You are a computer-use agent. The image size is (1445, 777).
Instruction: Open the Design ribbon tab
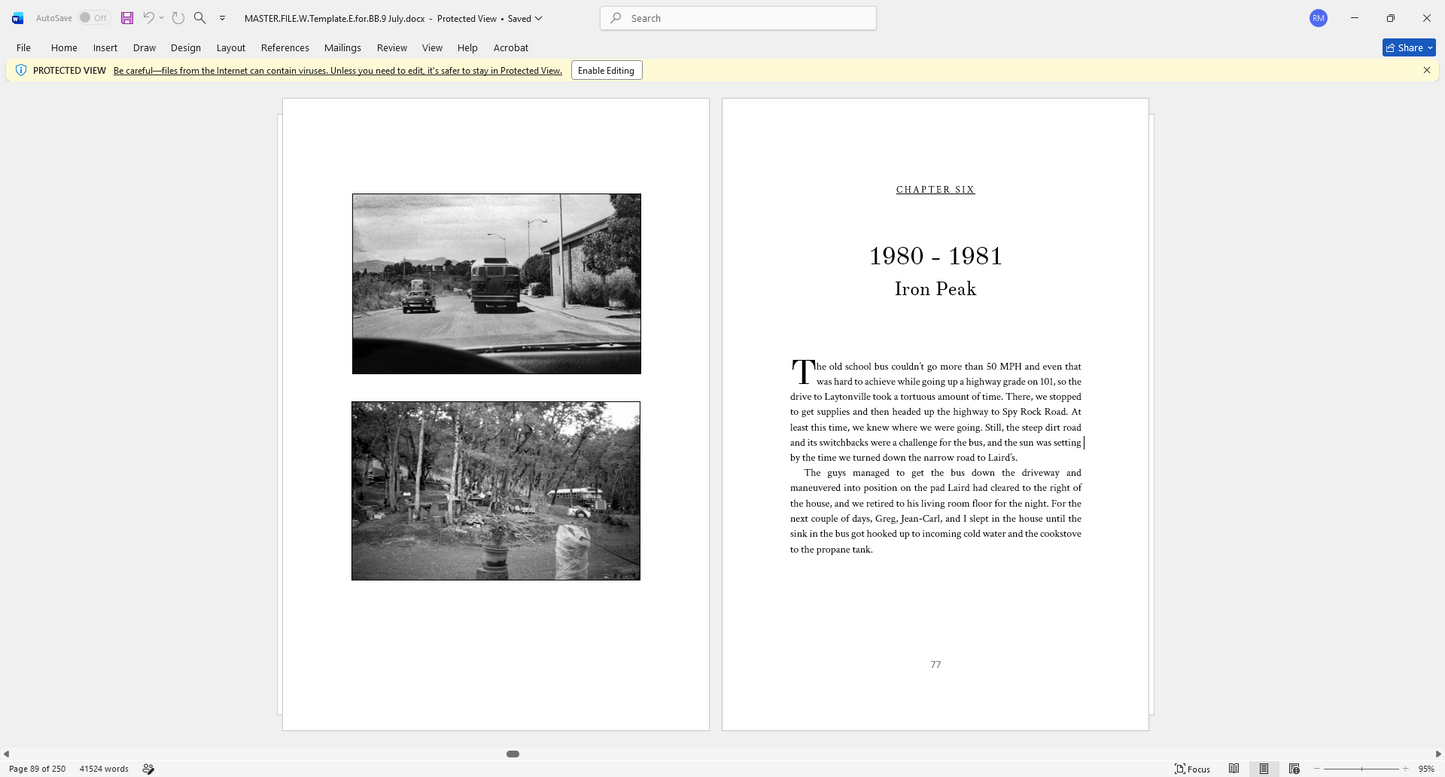pyautogui.click(x=185, y=47)
